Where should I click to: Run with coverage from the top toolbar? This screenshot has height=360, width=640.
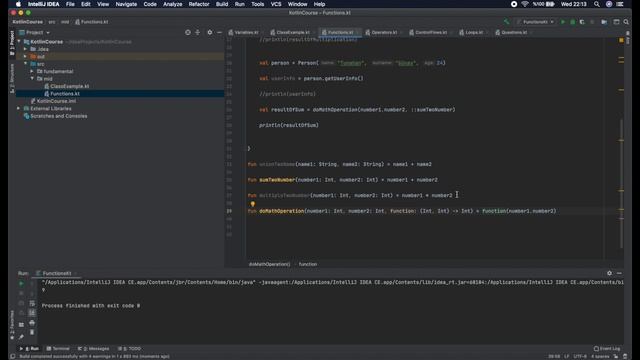click(x=582, y=22)
